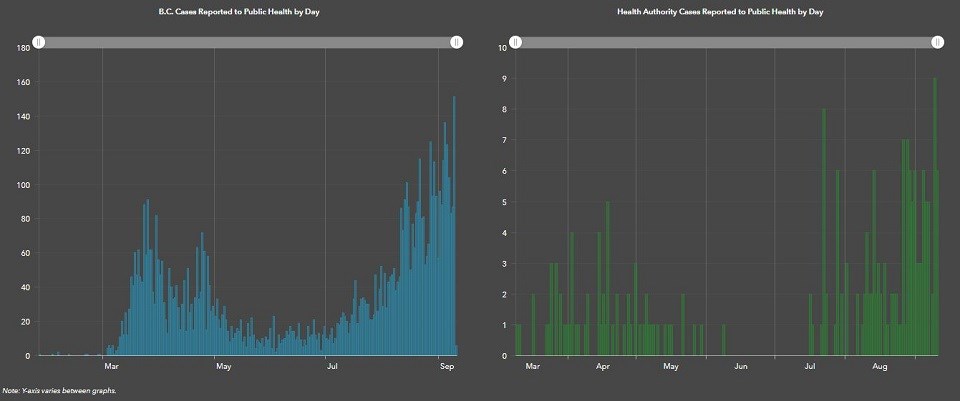Grab the left range handle on B.C. Cases chart
The width and height of the screenshot is (960, 401).
pos(38,42)
